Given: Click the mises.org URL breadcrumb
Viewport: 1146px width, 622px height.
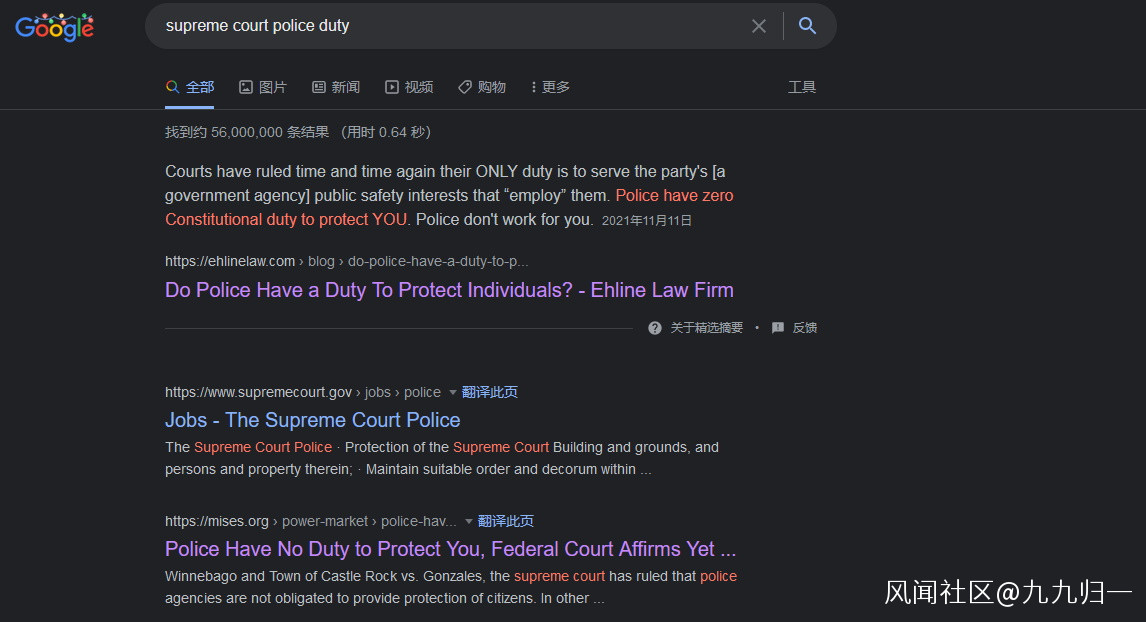Looking at the screenshot, I should pos(311,521).
